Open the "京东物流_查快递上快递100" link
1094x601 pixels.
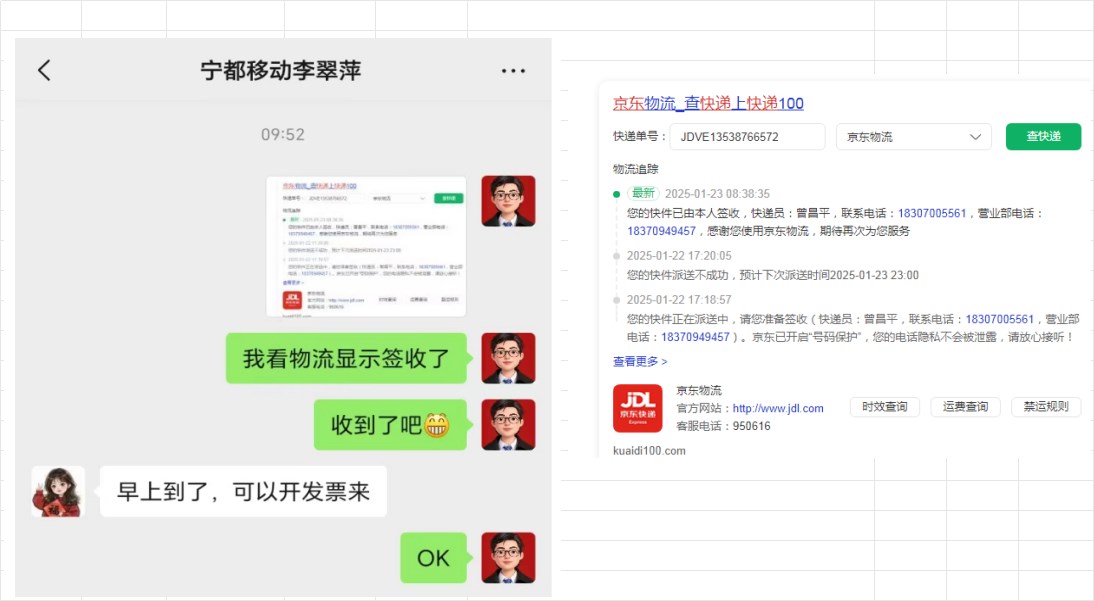coord(708,103)
